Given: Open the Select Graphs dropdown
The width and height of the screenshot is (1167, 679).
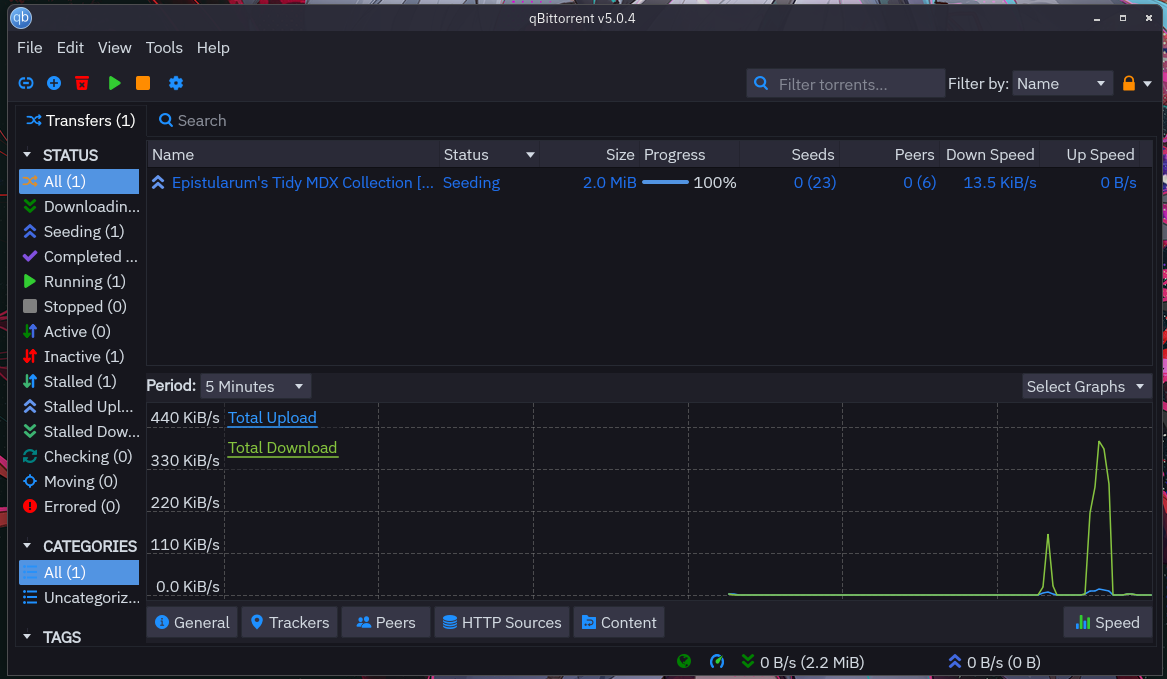Looking at the screenshot, I should click(x=1087, y=386).
